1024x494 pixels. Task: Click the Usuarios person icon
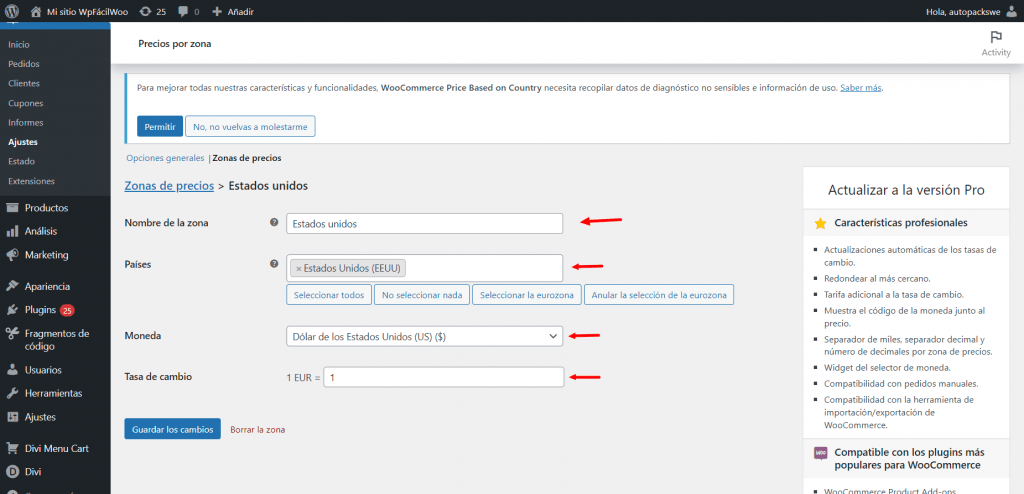[x=12, y=370]
